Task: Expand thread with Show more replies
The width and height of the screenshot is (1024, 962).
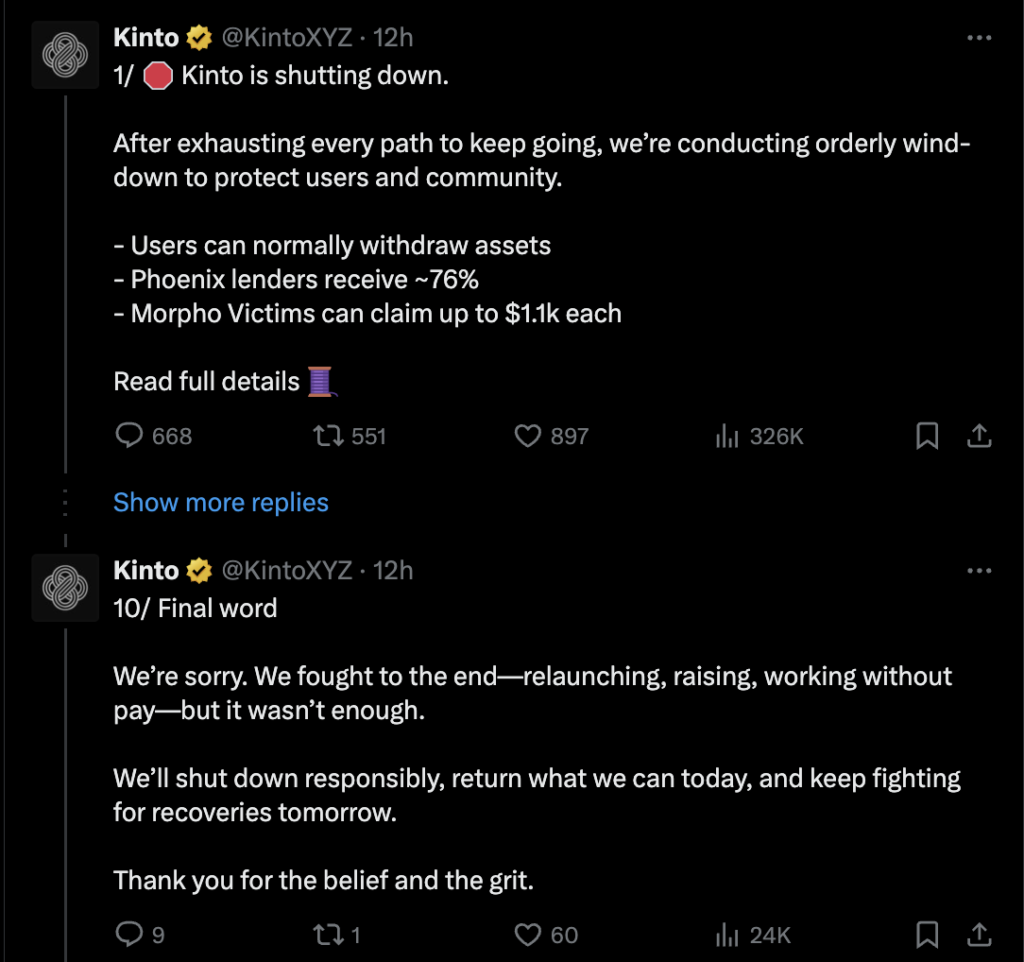Action: point(221,502)
